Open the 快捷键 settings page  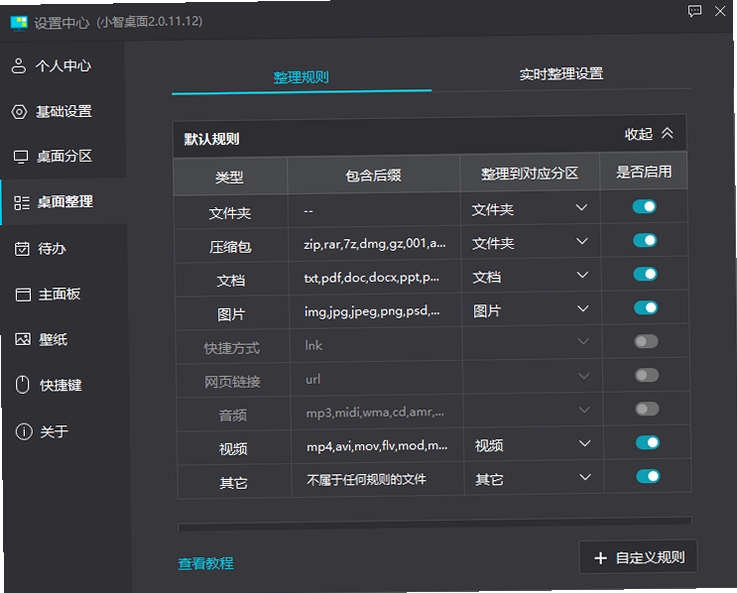[x=65, y=385]
